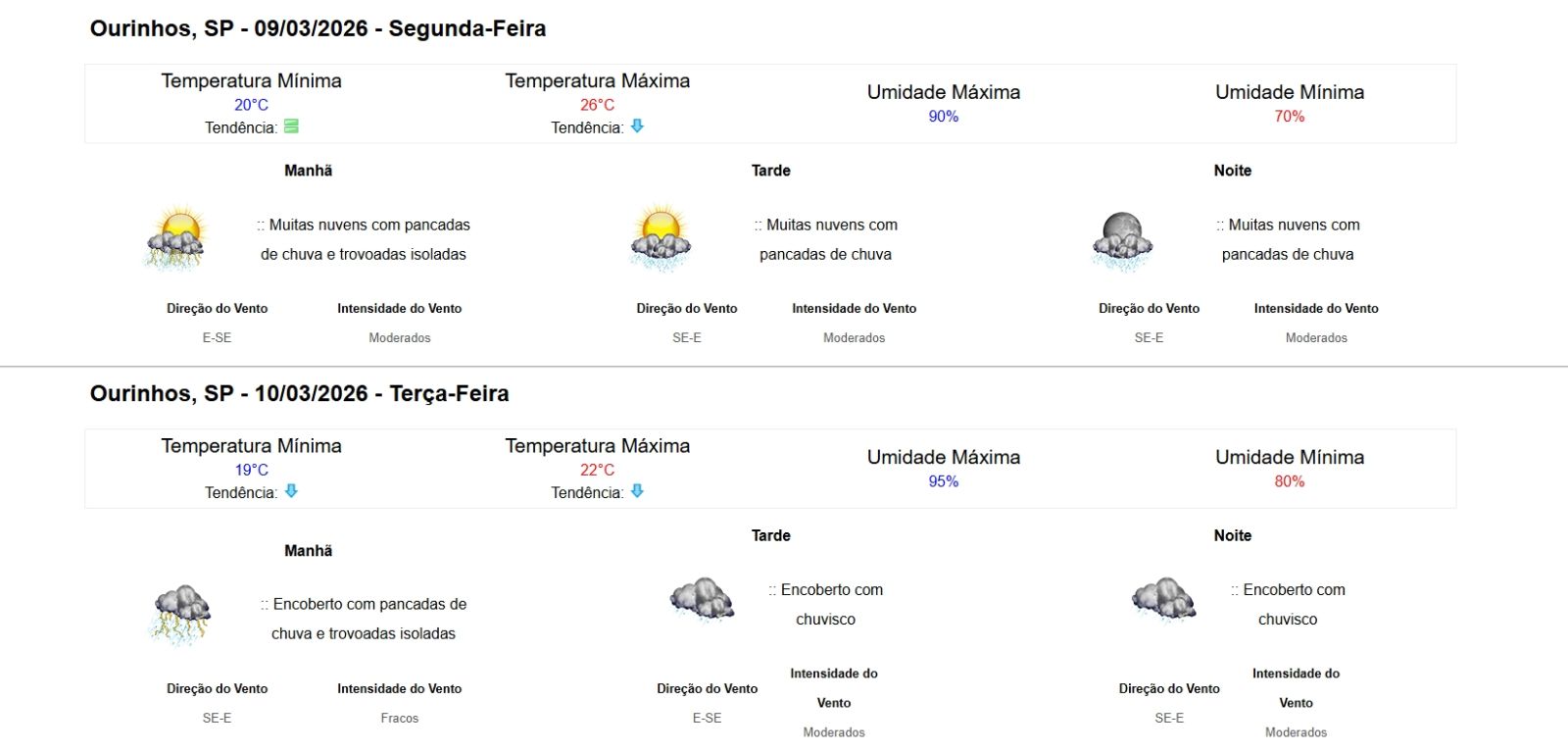Click Tuesday afternoon drizzle cloud icon
Viewport: 1568px width, 751px height.
click(x=702, y=599)
